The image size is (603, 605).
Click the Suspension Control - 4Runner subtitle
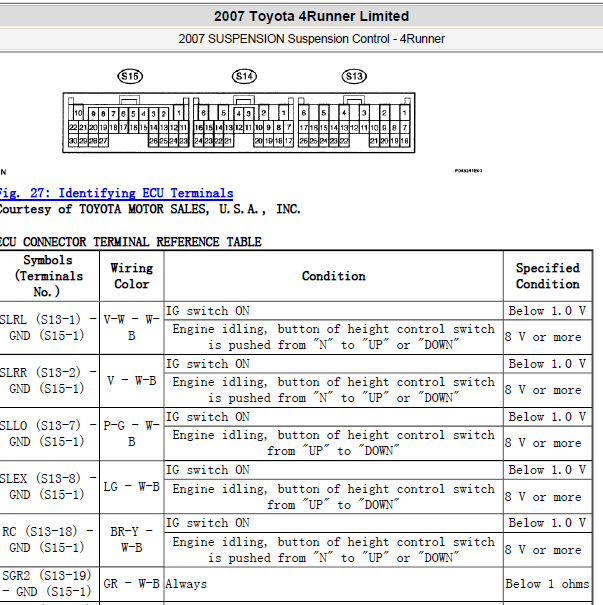(311, 39)
